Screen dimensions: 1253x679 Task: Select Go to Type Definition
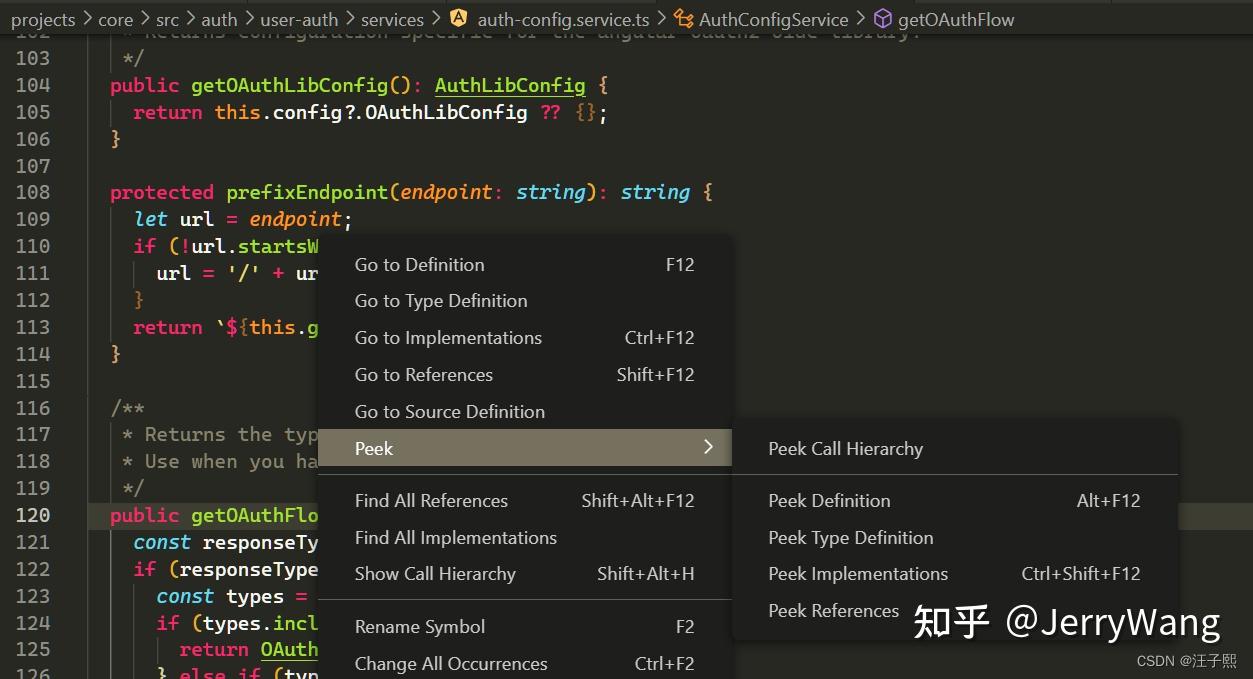[x=440, y=300]
